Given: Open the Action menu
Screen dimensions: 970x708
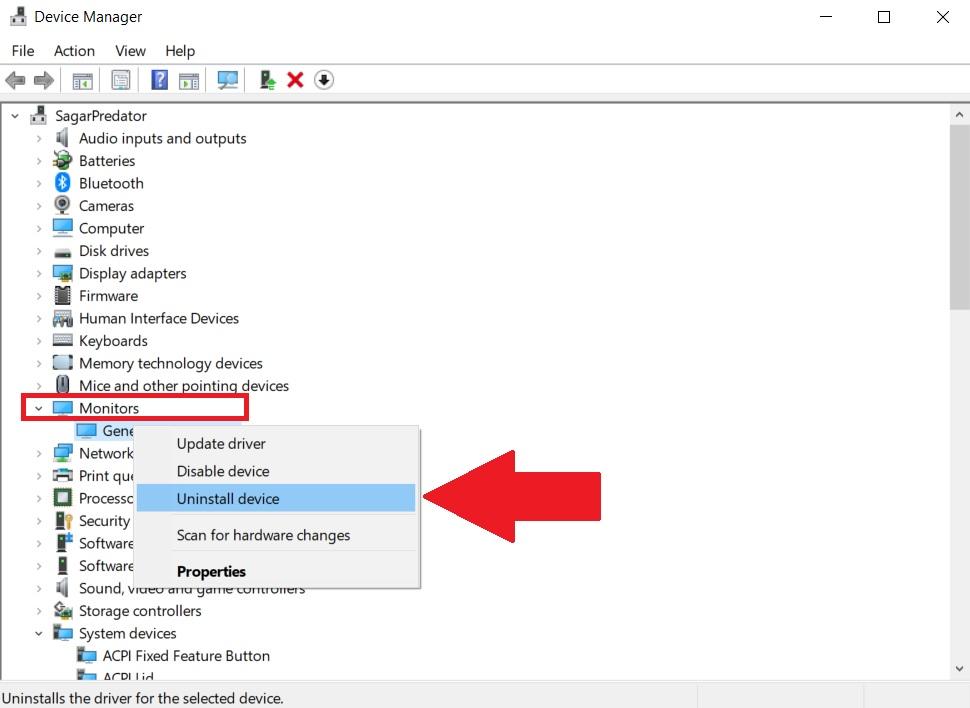Looking at the screenshot, I should point(74,51).
